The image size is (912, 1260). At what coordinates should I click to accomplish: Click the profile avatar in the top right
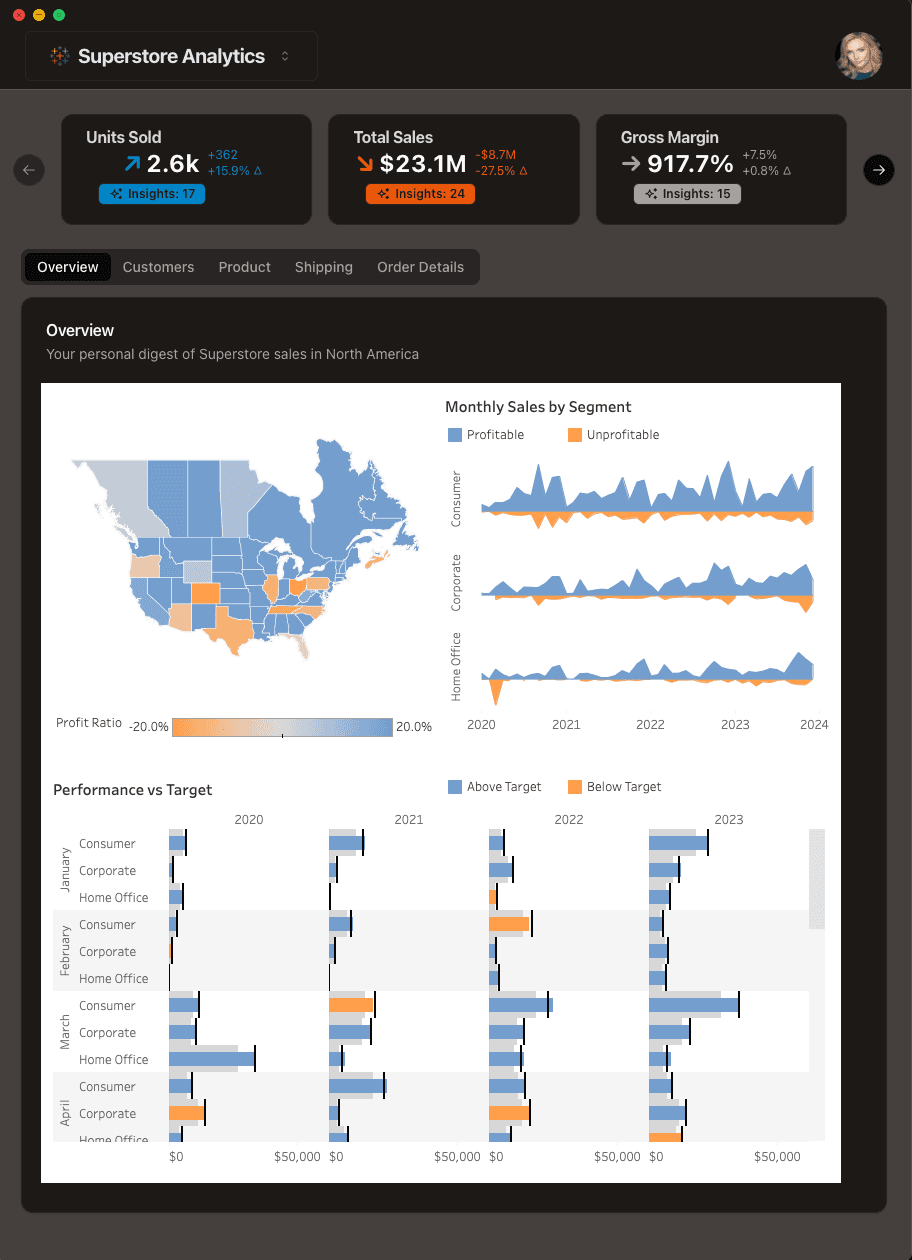(x=859, y=56)
